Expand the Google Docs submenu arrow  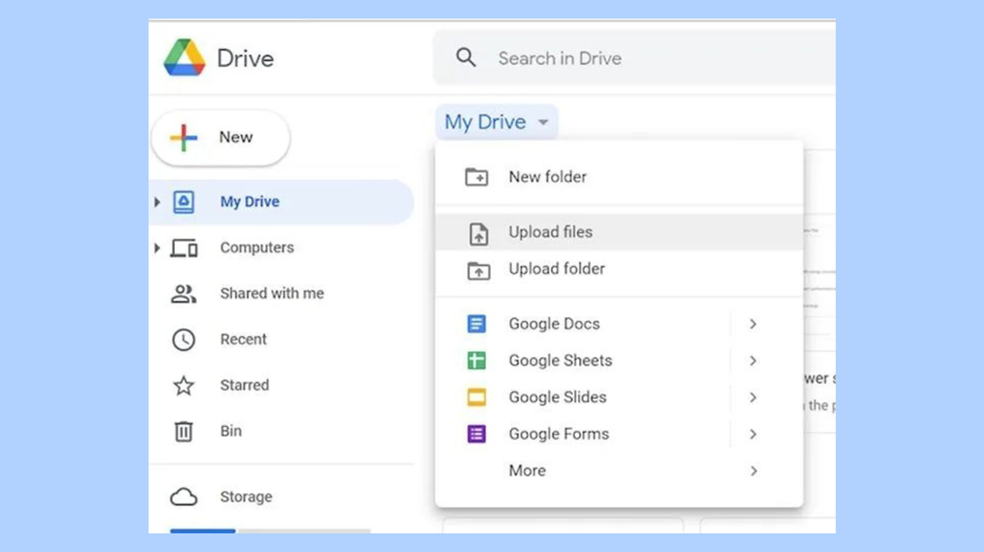pyautogui.click(x=752, y=324)
